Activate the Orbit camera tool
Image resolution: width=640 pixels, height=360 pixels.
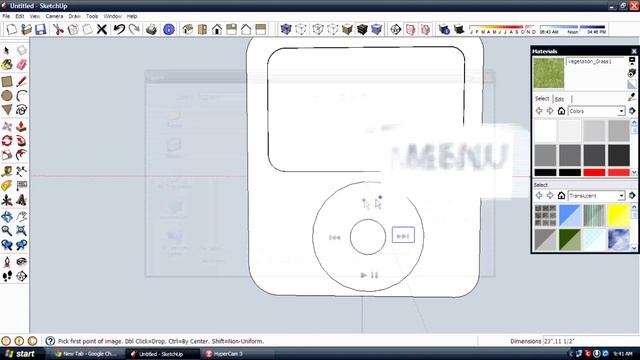point(7,216)
